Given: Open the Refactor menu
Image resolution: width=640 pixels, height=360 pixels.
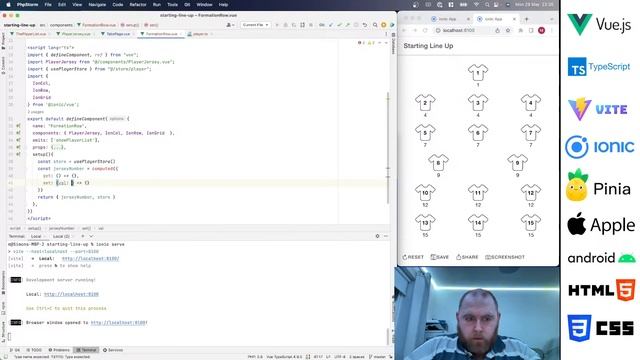Looking at the screenshot, I should (138, 4).
